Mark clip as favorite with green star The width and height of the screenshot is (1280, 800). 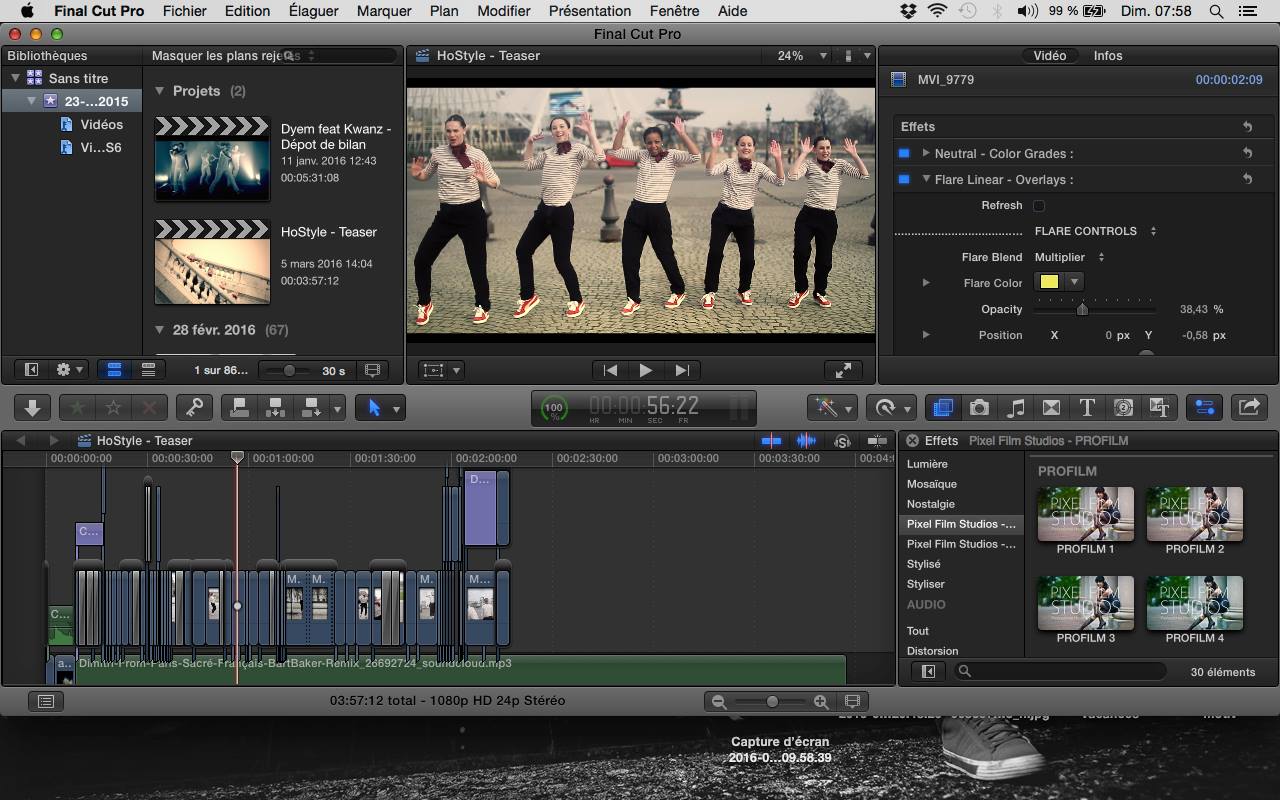click(78, 407)
